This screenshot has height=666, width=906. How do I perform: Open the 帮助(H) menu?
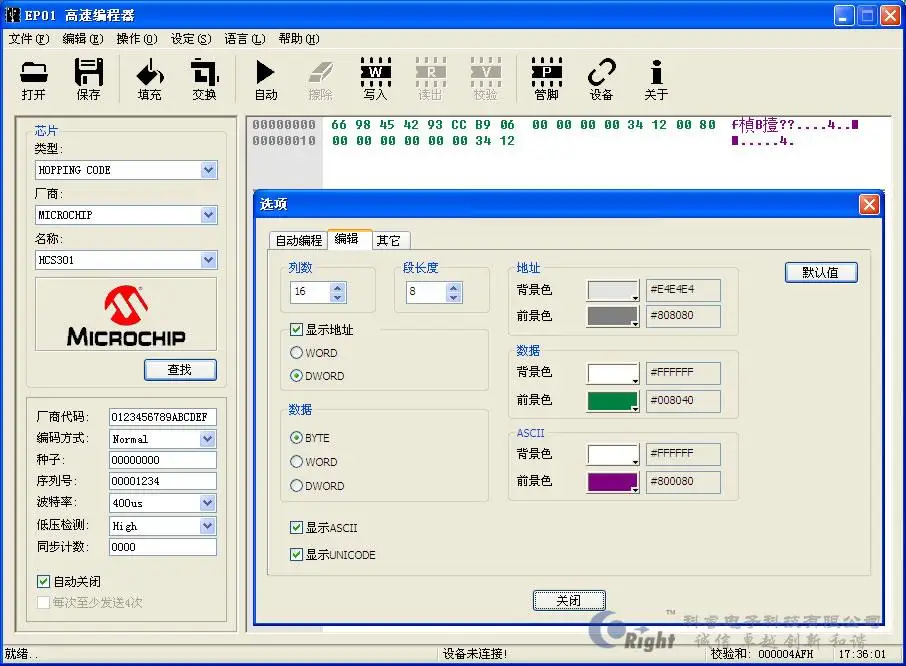point(299,39)
